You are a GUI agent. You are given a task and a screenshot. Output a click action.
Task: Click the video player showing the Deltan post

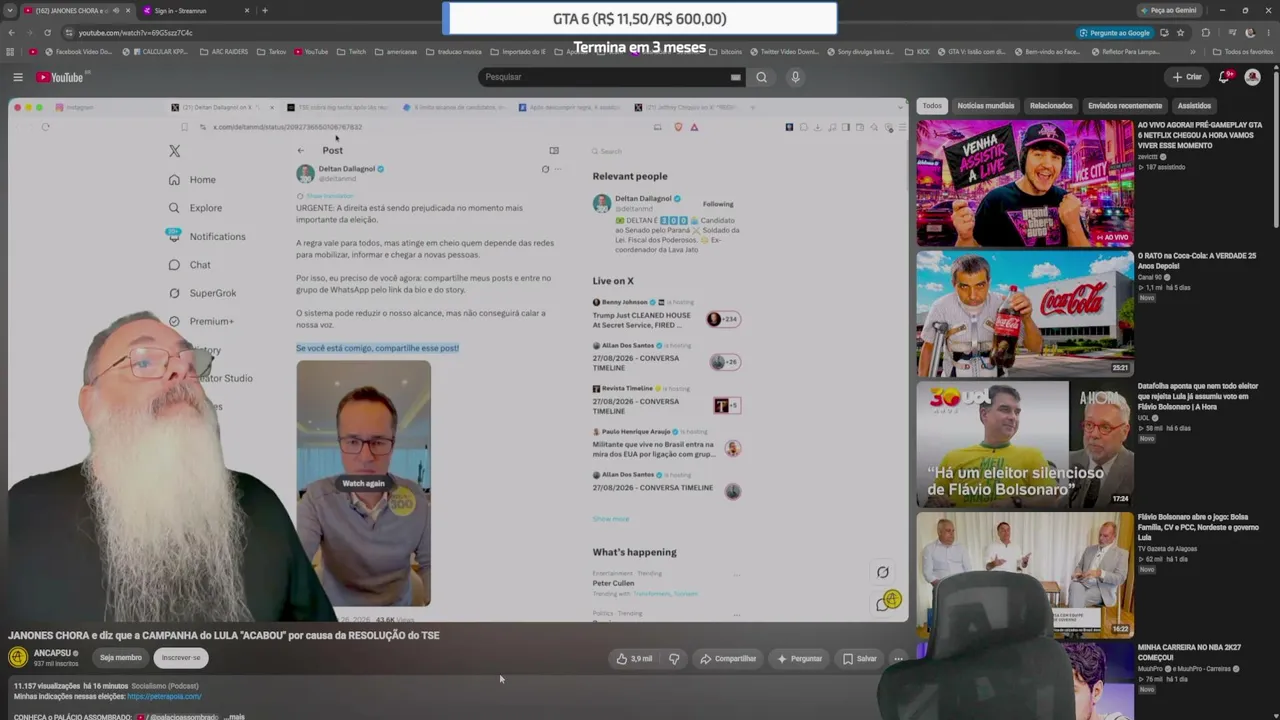[458, 360]
